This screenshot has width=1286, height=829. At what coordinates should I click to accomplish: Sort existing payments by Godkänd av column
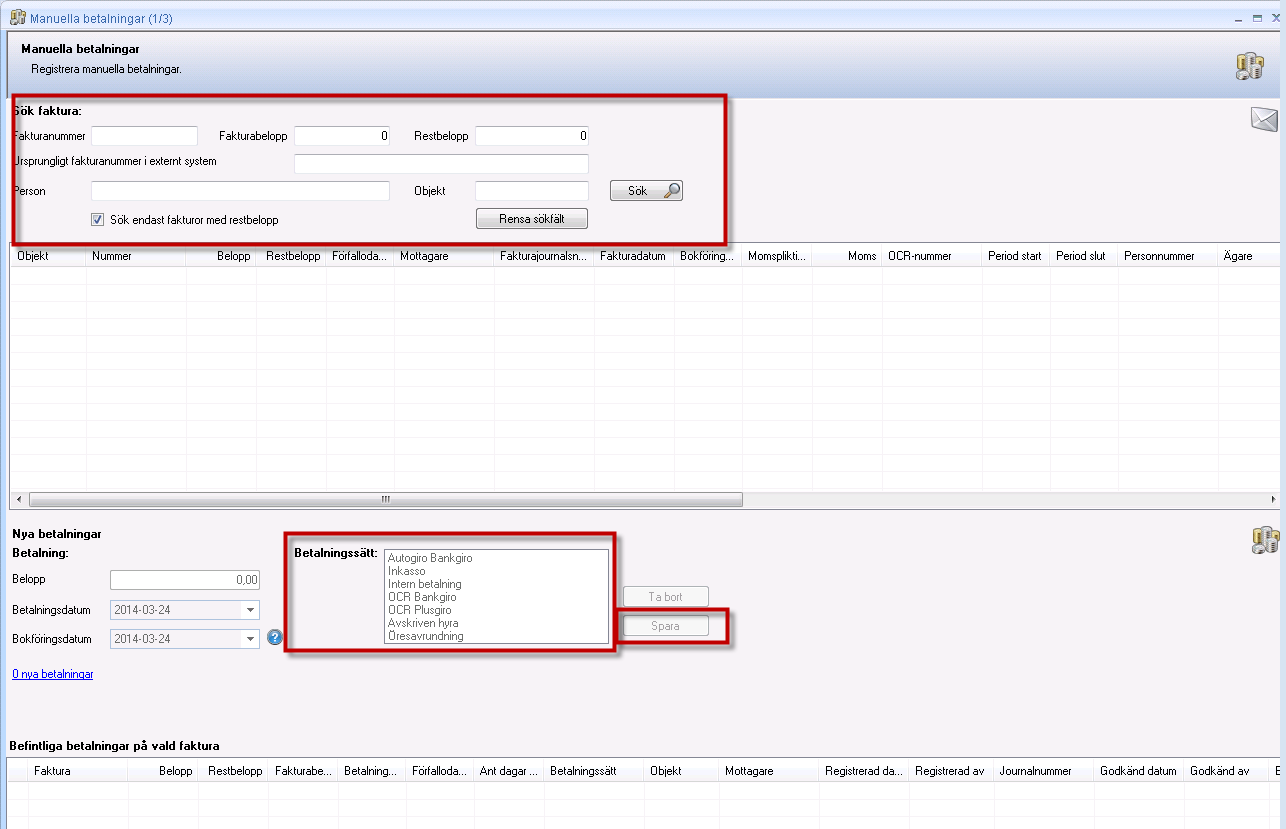(1226, 771)
